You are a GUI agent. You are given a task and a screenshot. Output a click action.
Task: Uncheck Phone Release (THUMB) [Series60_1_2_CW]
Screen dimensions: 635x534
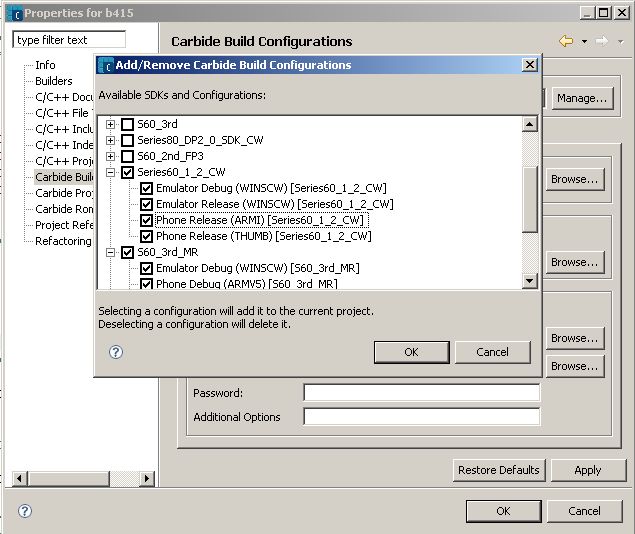tap(146, 236)
